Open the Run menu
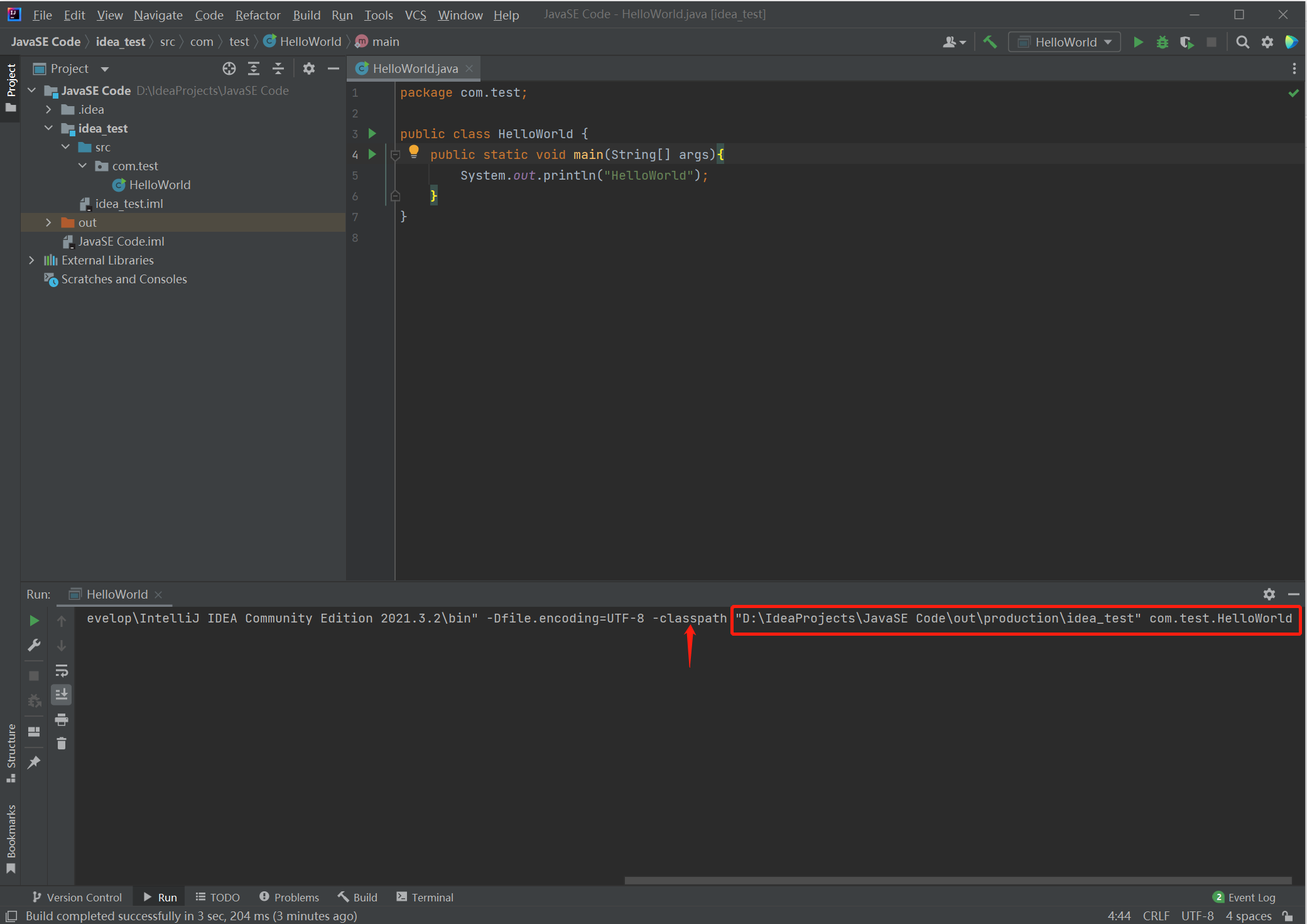1307x924 pixels. tap(342, 14)
